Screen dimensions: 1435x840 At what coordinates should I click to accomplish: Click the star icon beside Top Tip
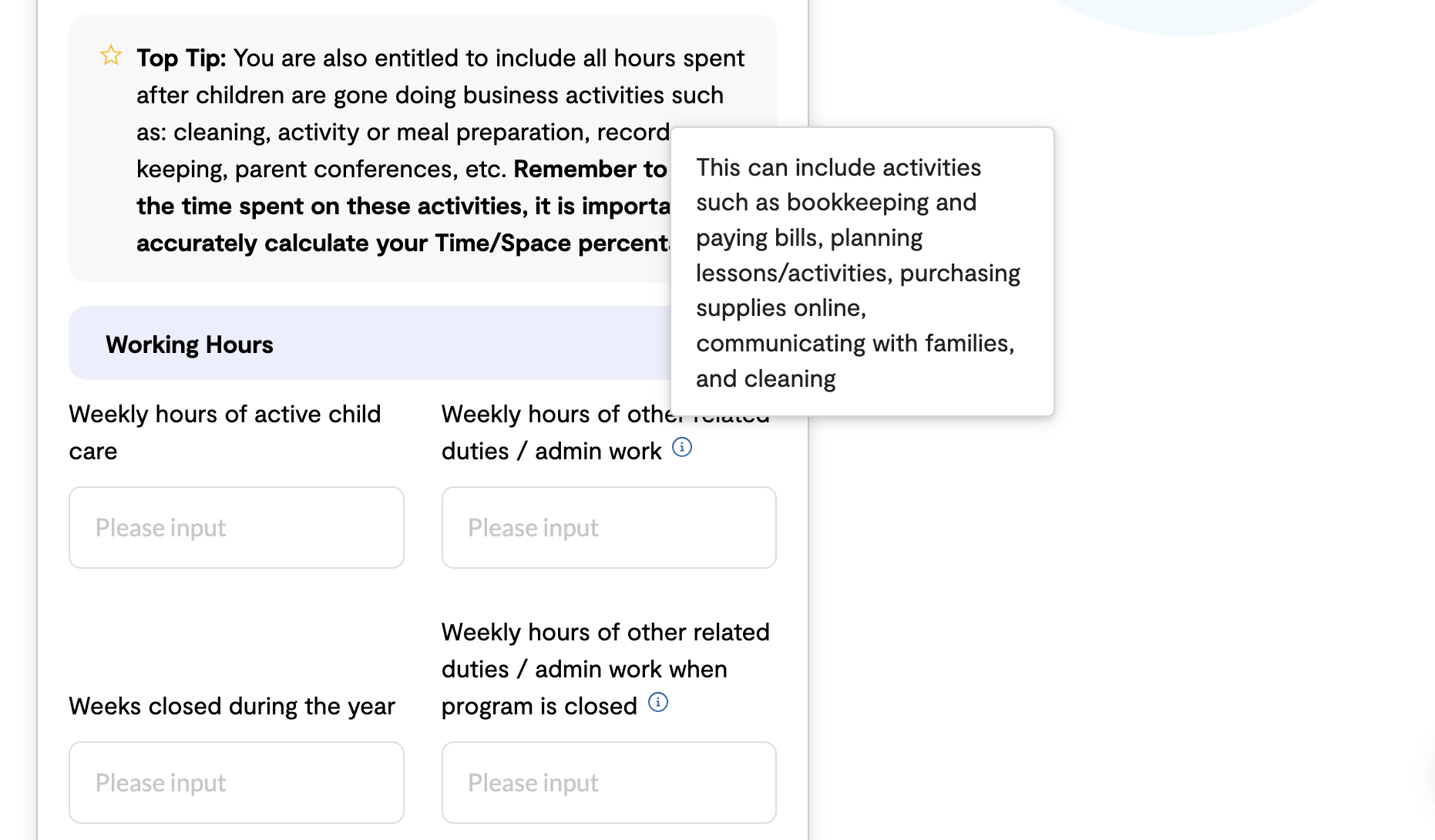[x=111, y=55]
